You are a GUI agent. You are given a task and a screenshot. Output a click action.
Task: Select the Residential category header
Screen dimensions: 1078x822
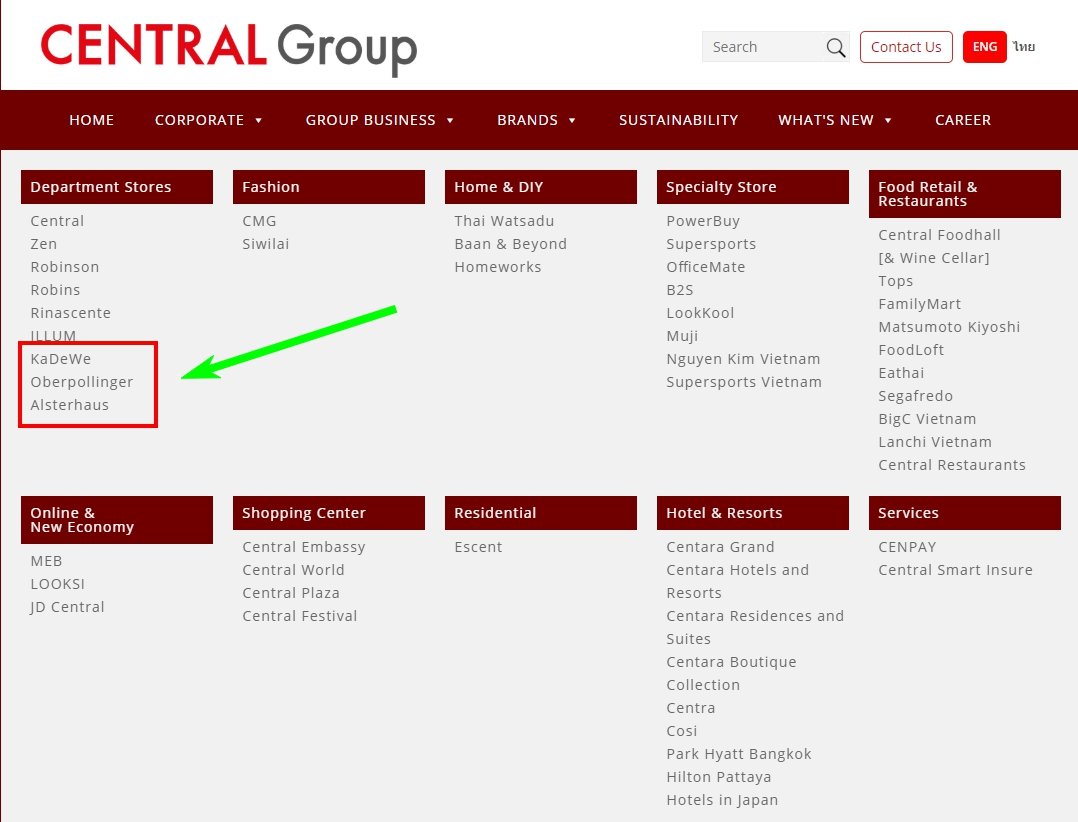(540, 513)
